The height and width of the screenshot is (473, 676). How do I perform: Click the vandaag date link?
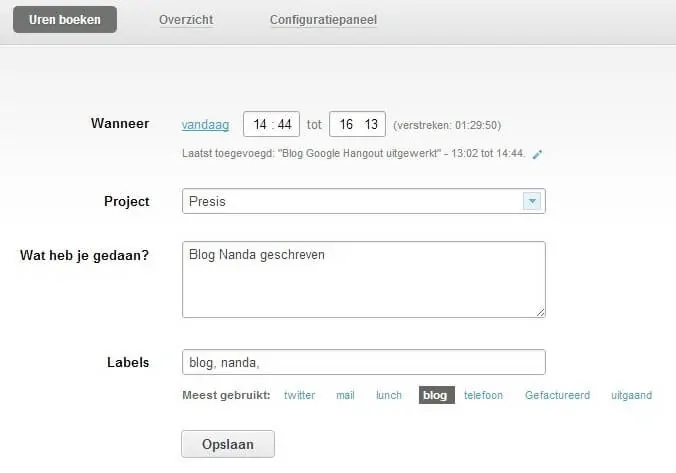coord(205,125)
